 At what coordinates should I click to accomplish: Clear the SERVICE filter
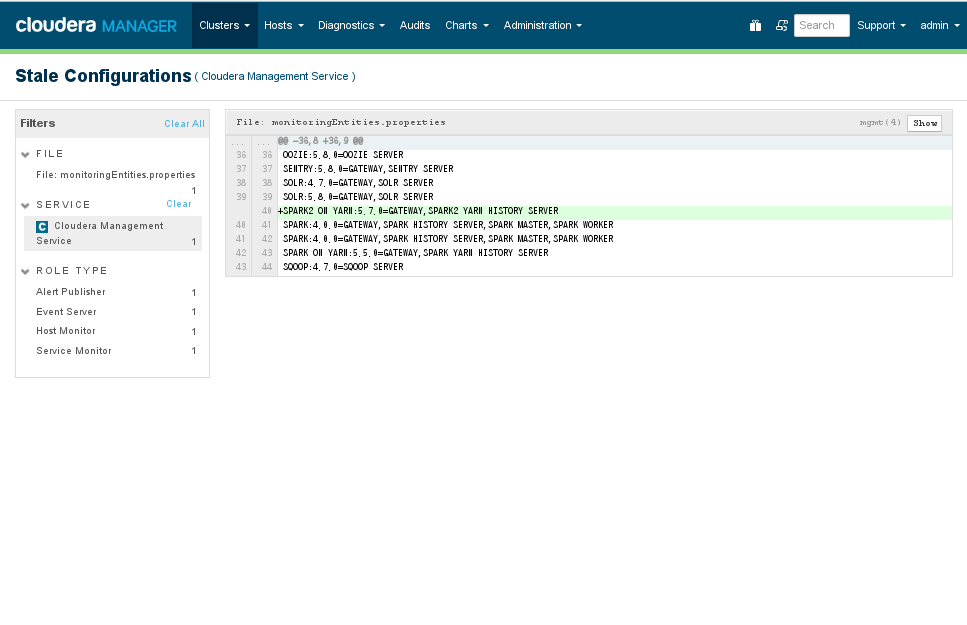coord(179,204)
